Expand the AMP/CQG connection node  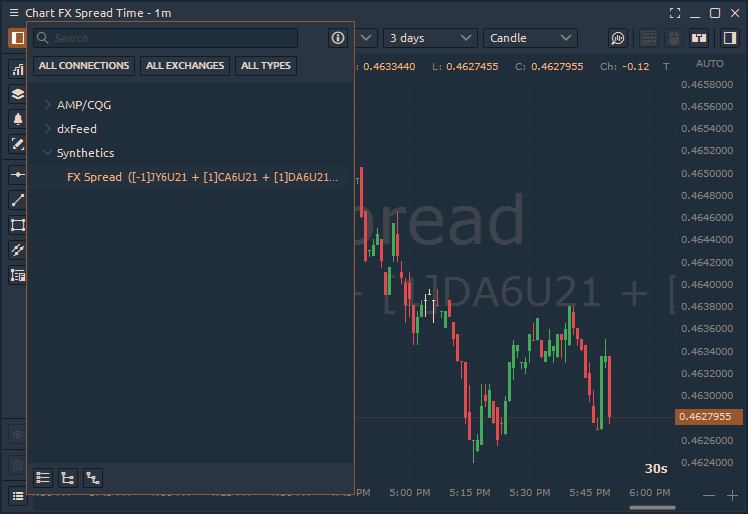coord(48,104)
